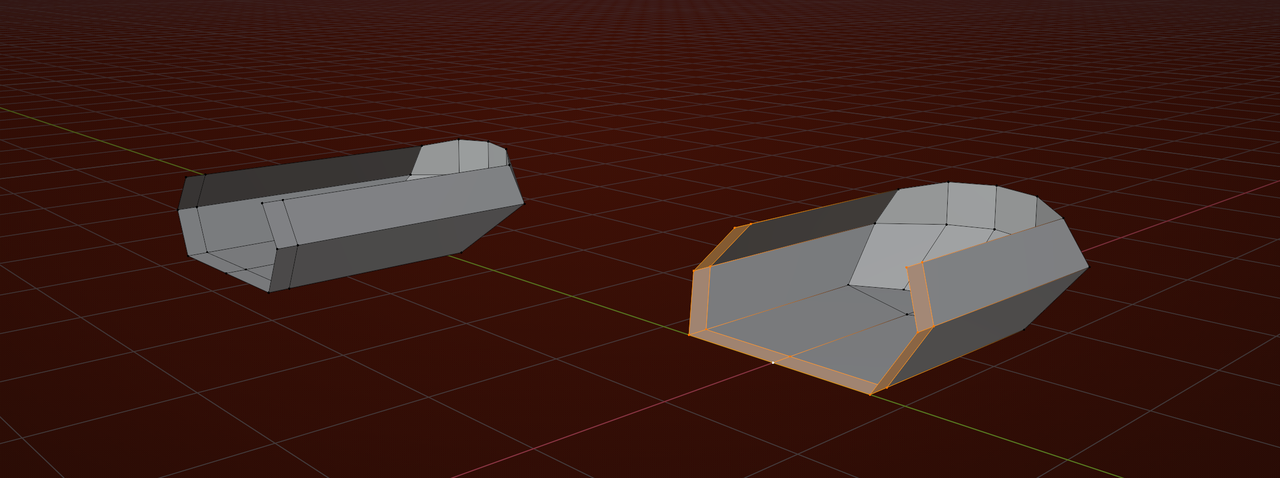The height and width of the screenshot is (478, 1280).
Task: Select the left unselected gray mesh
Action: coord(350,215)
